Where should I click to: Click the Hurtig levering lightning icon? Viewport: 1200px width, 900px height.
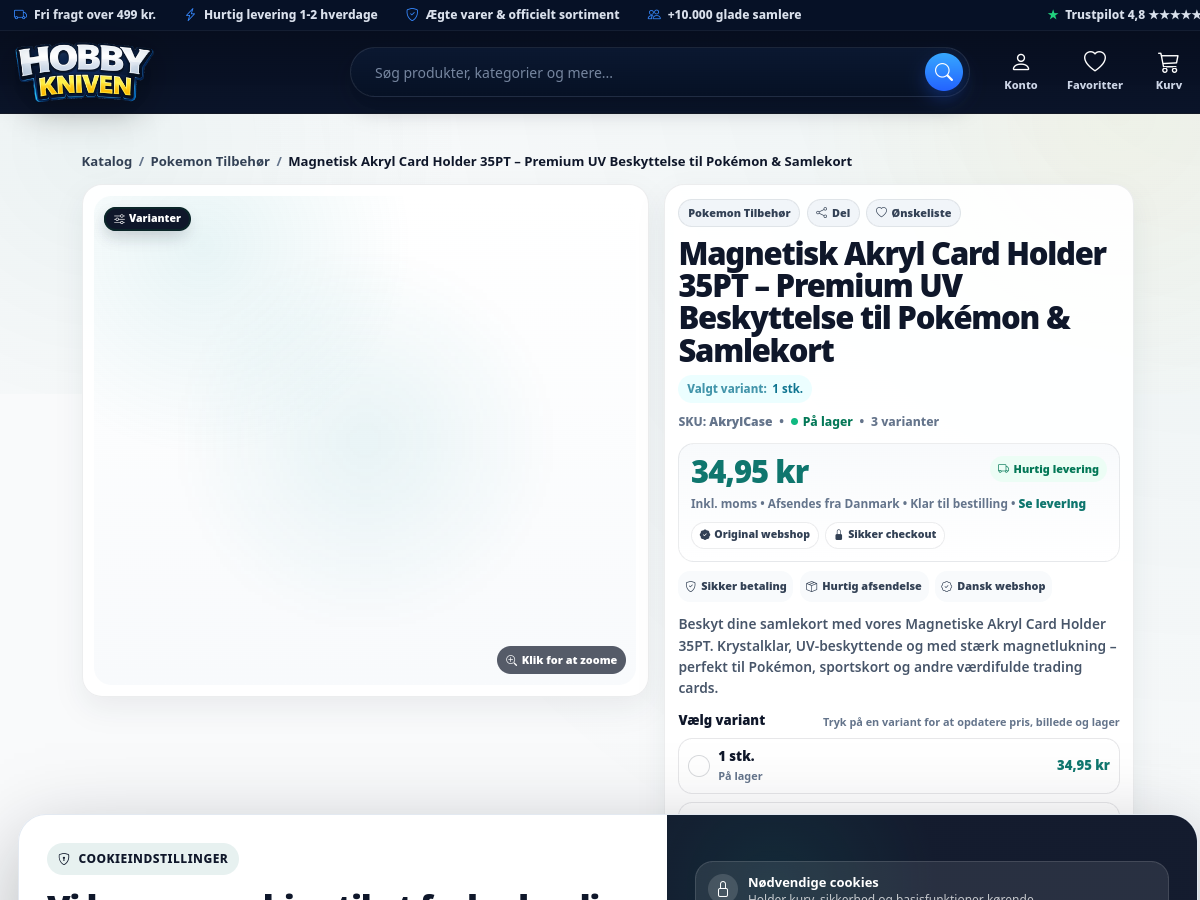point(191,15)
